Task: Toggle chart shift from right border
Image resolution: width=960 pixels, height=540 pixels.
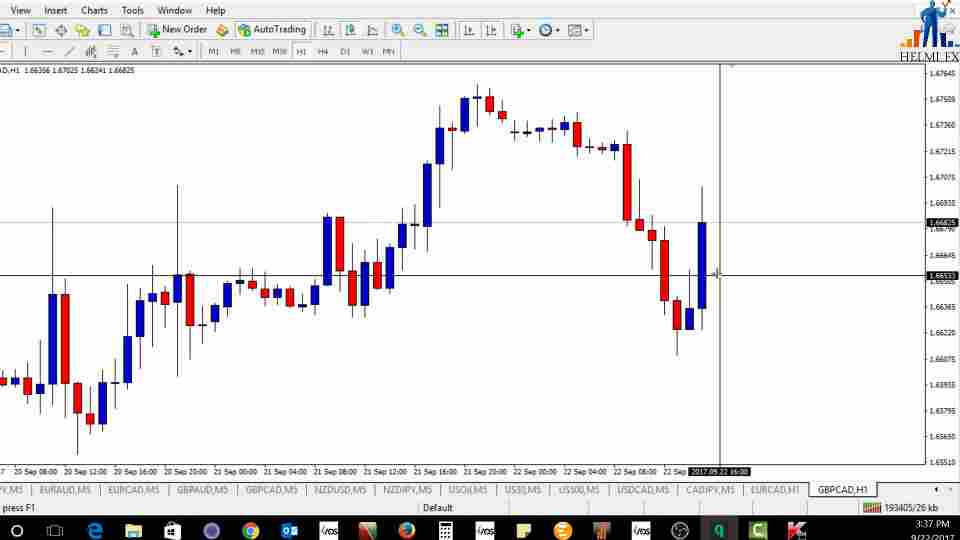Action: [490, 30]
